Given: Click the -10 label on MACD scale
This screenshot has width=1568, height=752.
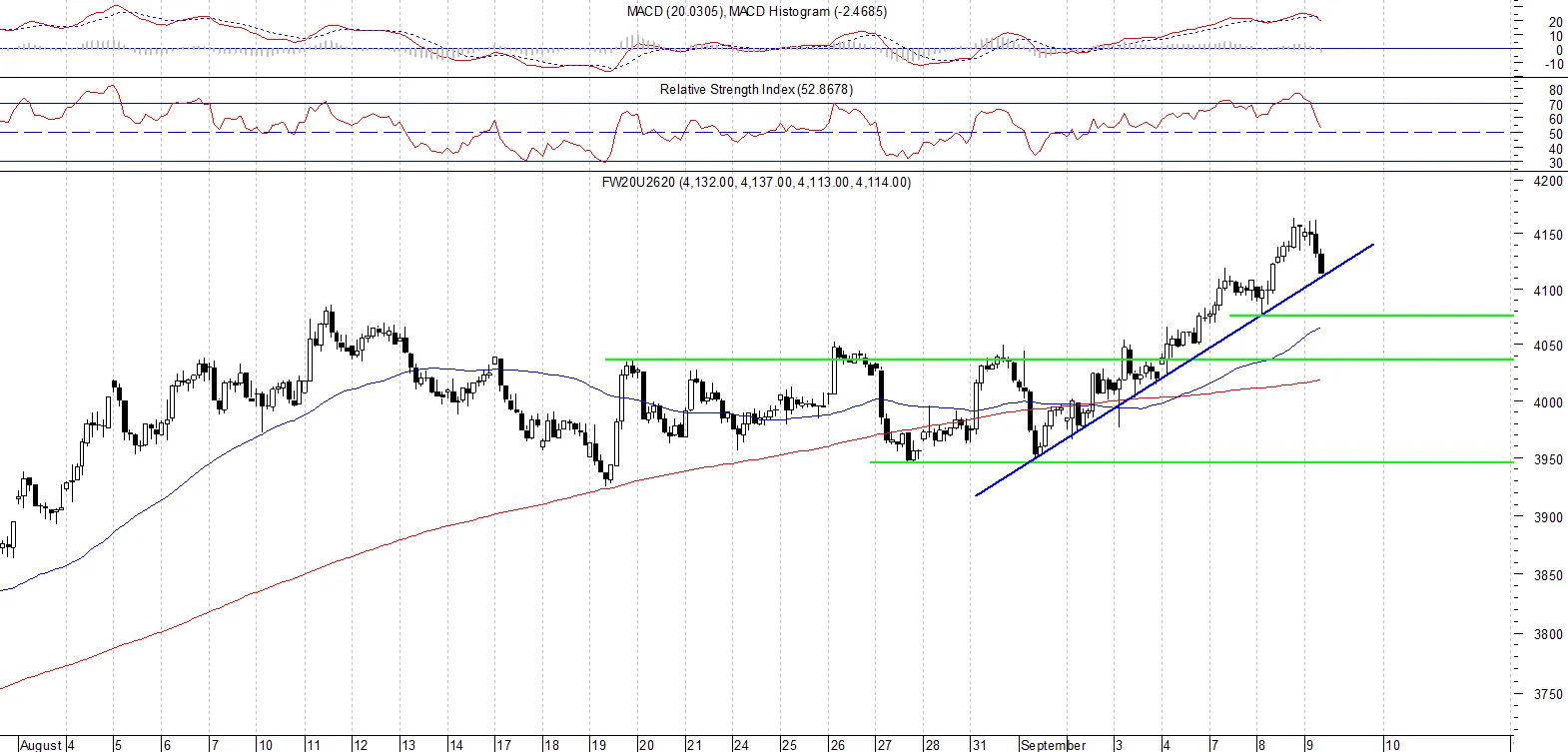Looking at the screenshot, I should pyautogui.click(x=1554, y=64).
